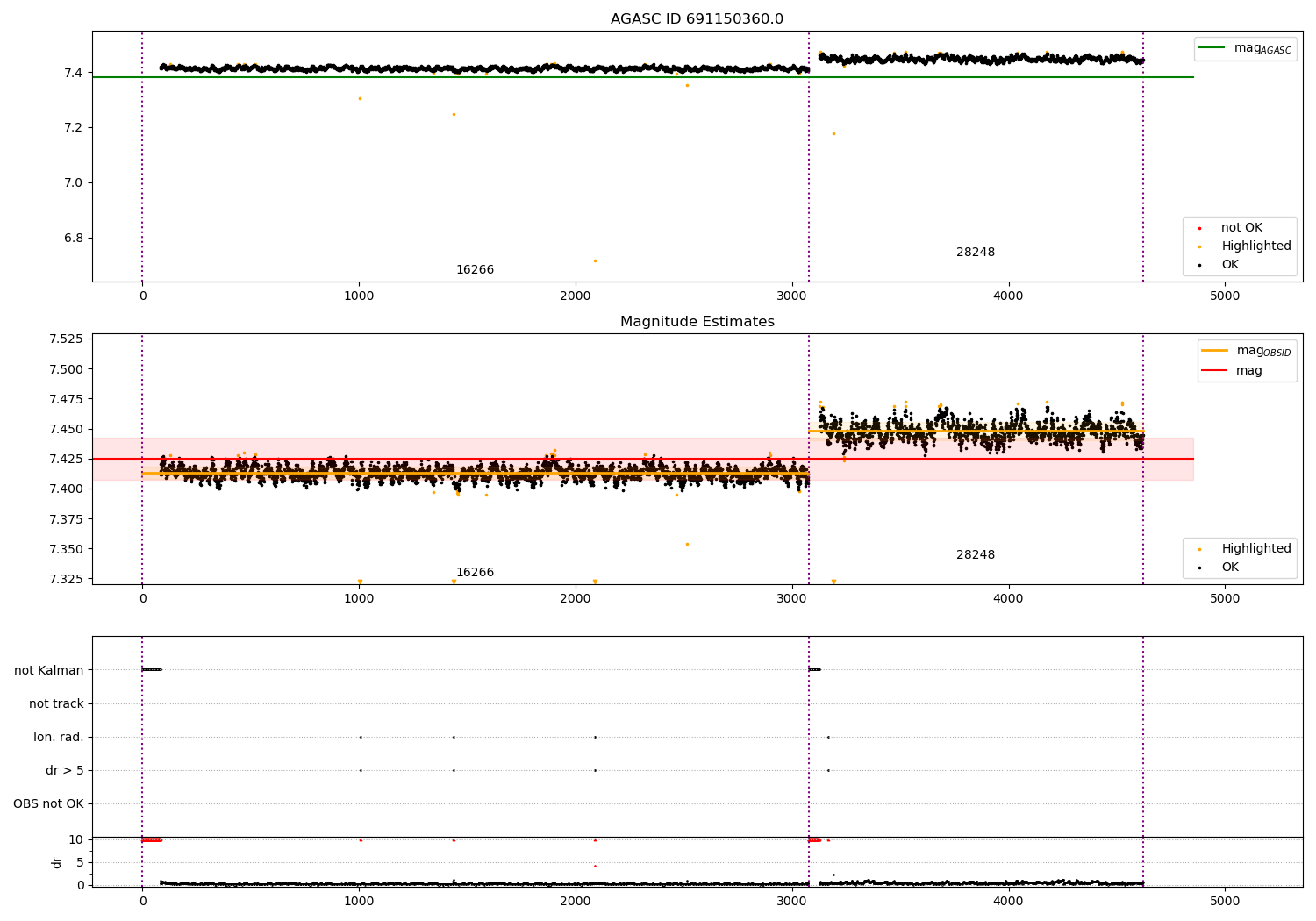This screenshot has width=1316, height=921.
Task: Click the 7.475 y-axis tick in middle plot
Action: point(66,399)
